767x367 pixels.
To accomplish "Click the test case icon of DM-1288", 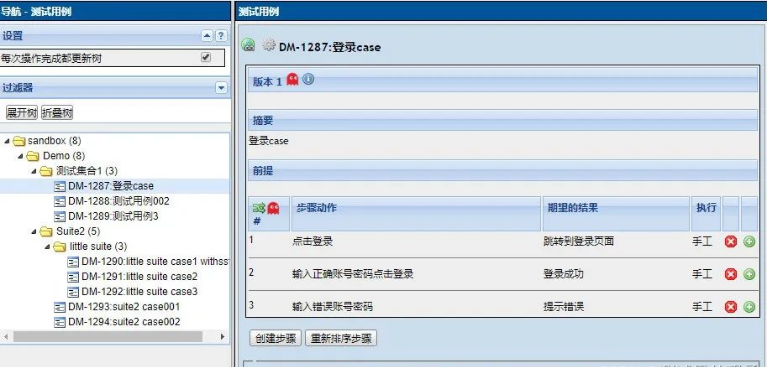I will pos(60,202).
